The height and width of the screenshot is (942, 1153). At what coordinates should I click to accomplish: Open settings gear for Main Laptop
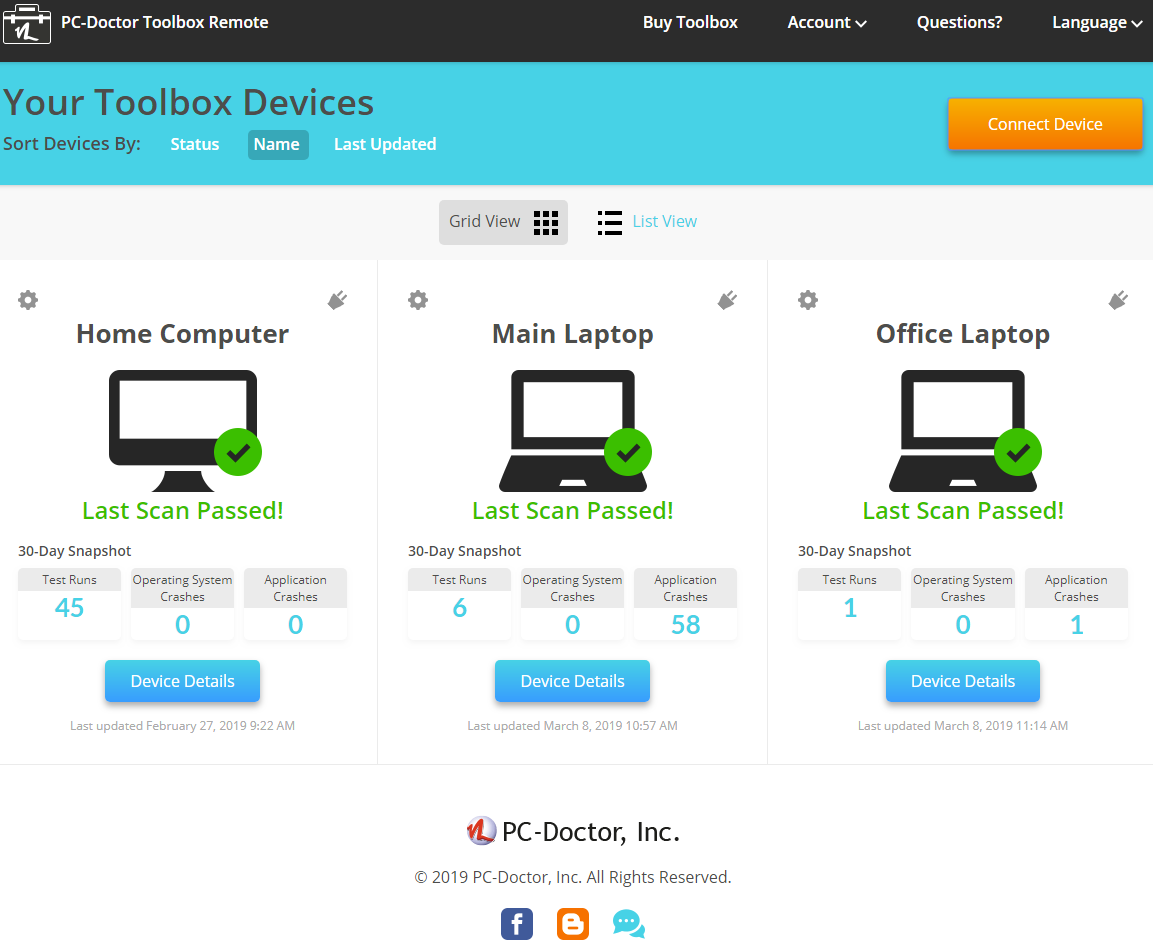418,300
